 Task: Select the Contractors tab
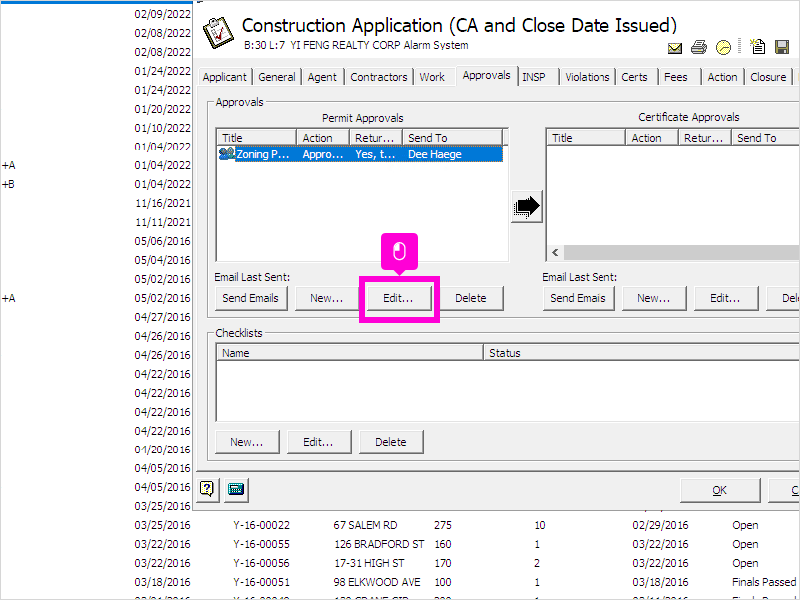(x=379, y=77)
